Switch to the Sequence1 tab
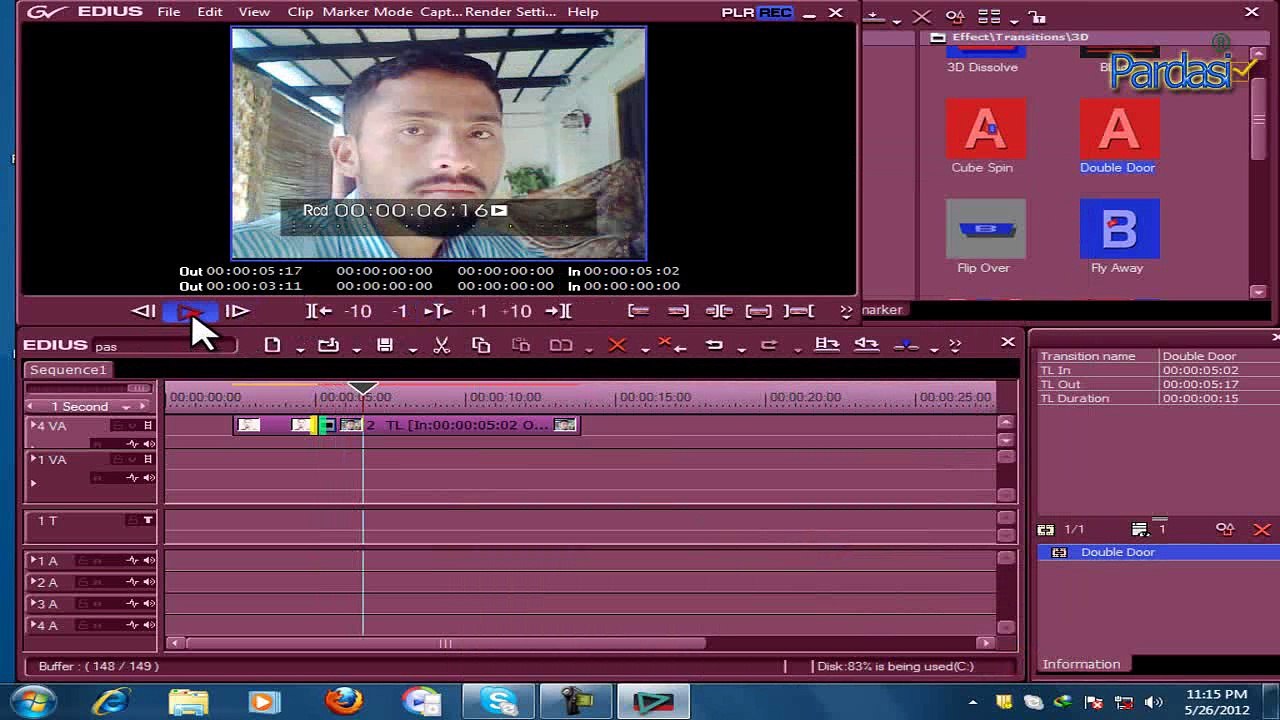The width and height of the screenshot is (1280, 720). [x=67, y=370]
